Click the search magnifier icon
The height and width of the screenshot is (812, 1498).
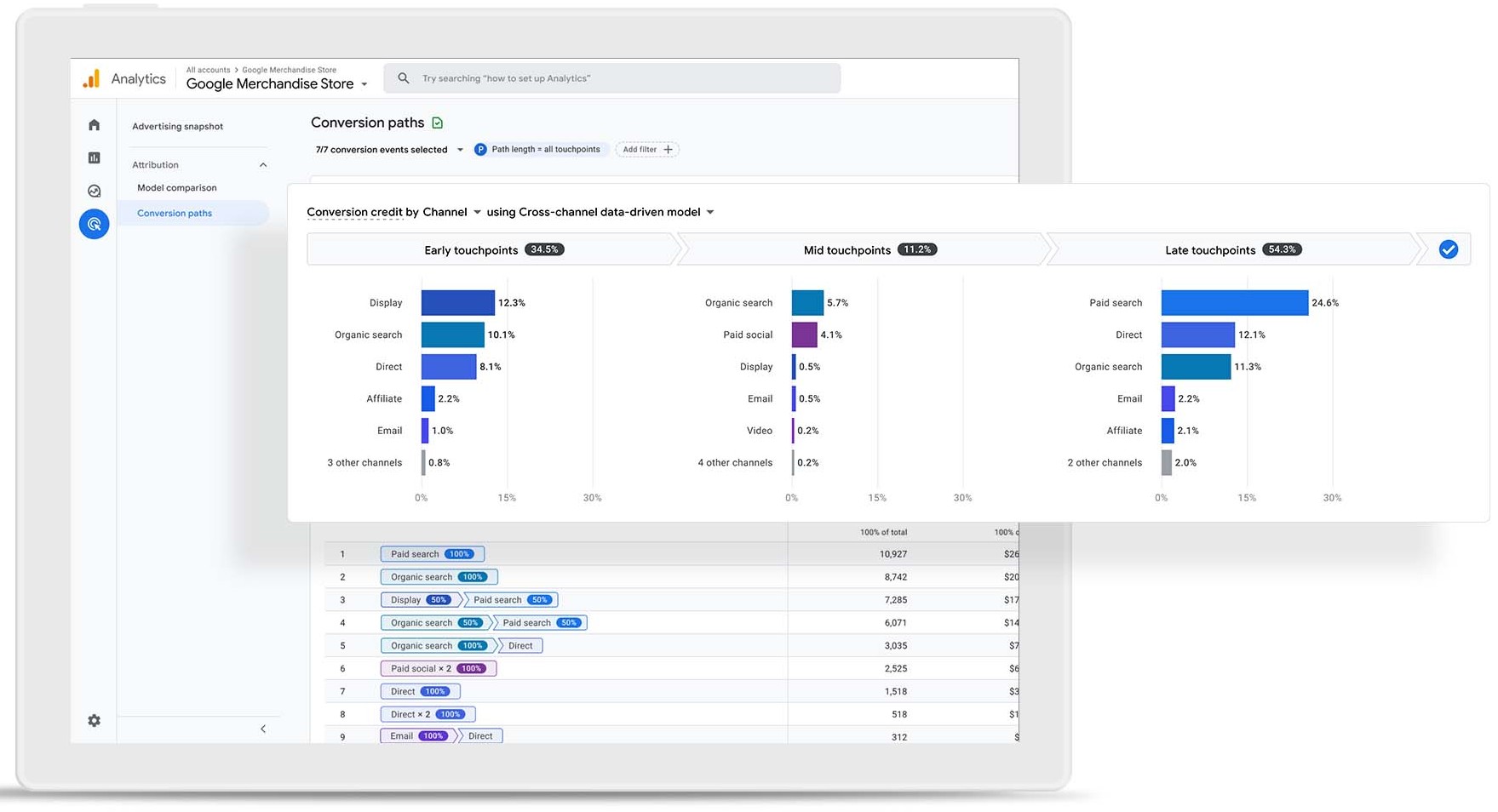click(x=404, y=78)
